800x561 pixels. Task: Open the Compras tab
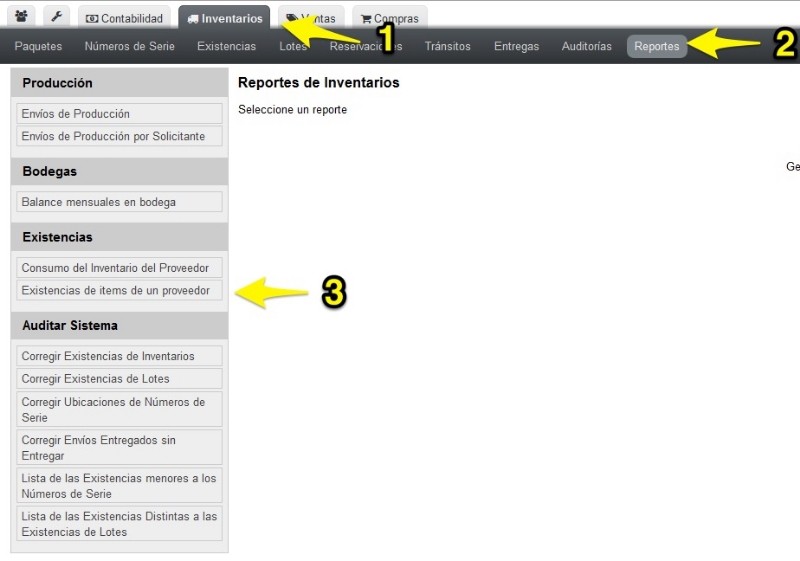[390, 18]
